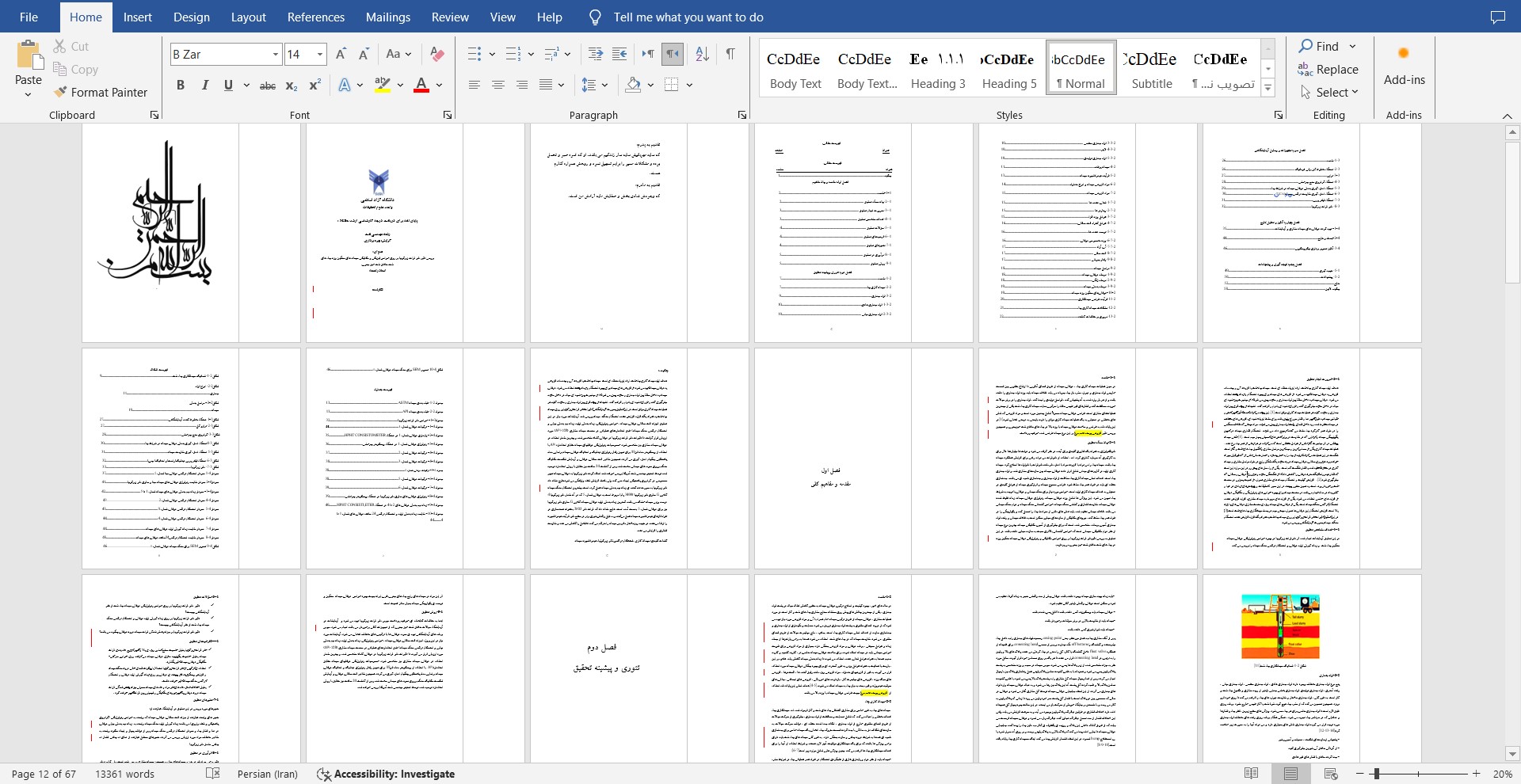The height and width of the screenshot is (784, 1521).
Task: Apply the Heading 3 style
Action: point(938,68)
